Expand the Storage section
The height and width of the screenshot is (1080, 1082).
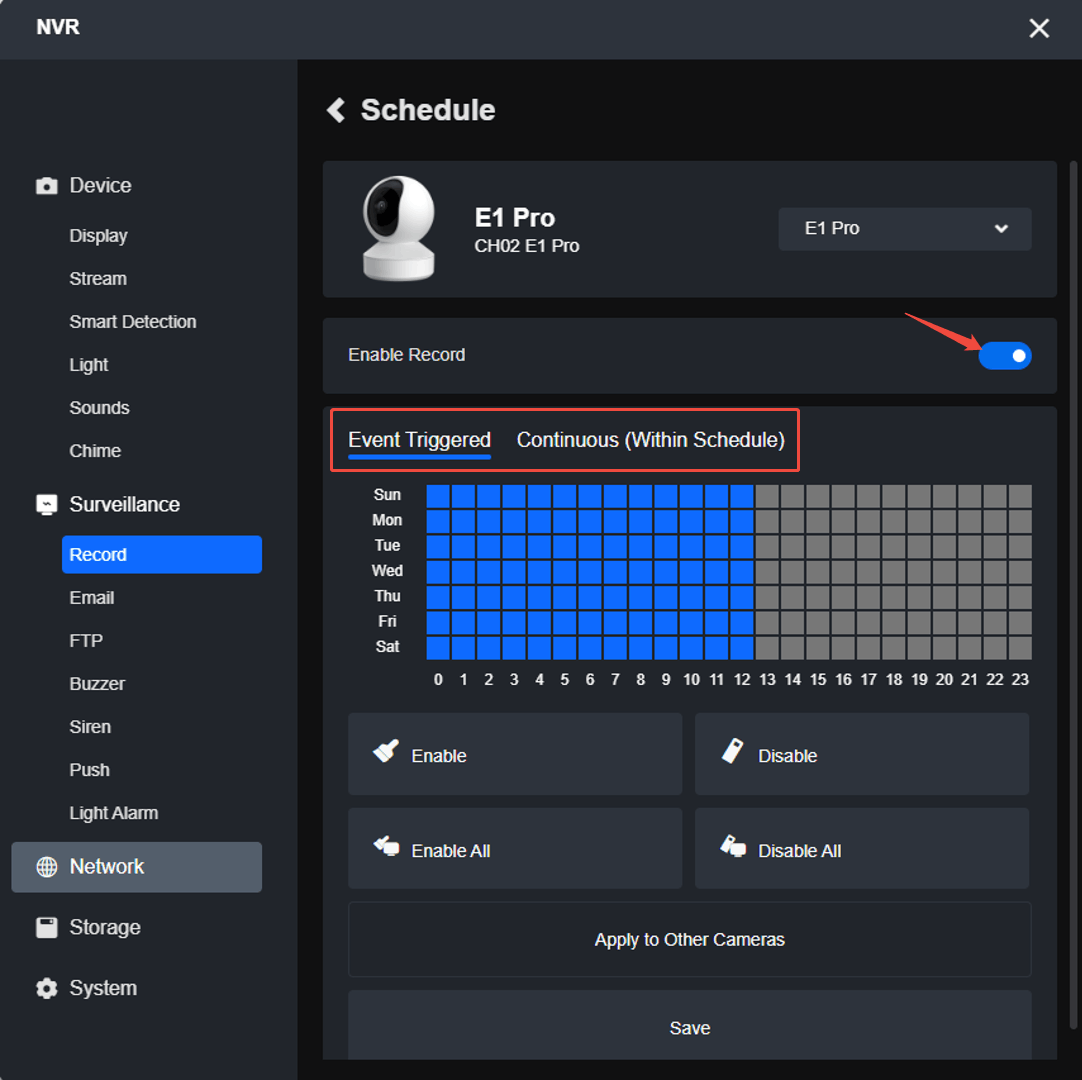(104, 927)
